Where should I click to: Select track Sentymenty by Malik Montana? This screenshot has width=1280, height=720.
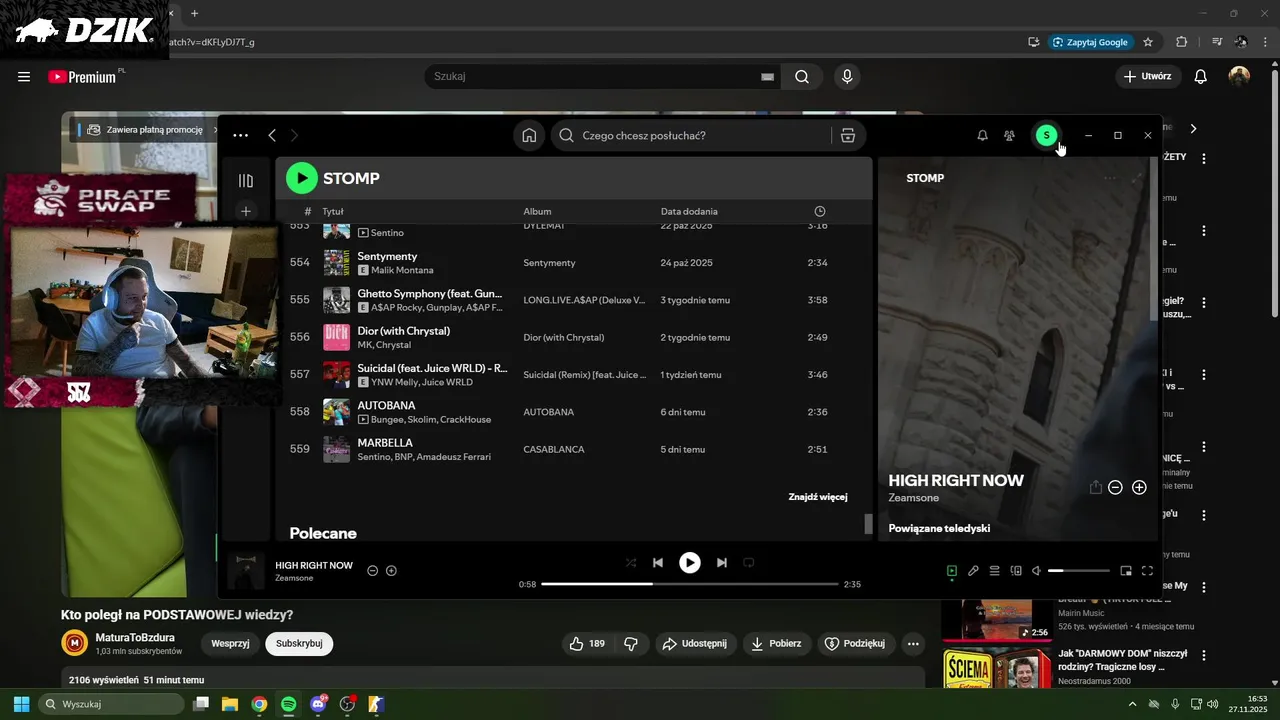[x=573, y=263]
